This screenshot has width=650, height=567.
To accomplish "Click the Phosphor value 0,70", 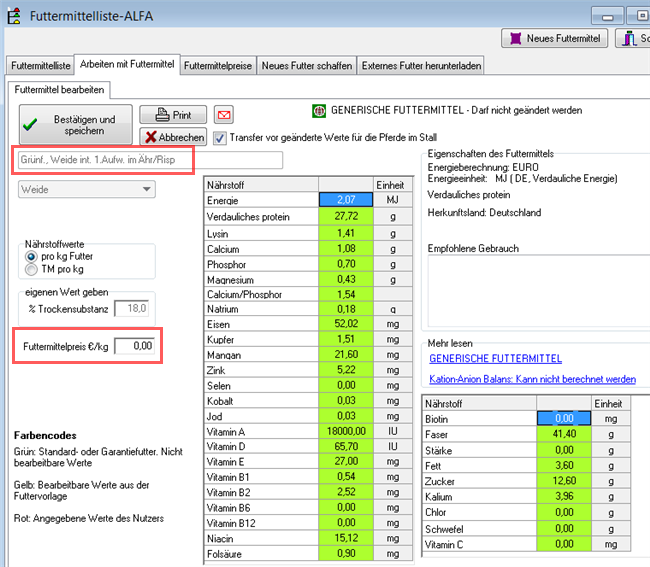I will pyautogui.click(x=346, y=264).
